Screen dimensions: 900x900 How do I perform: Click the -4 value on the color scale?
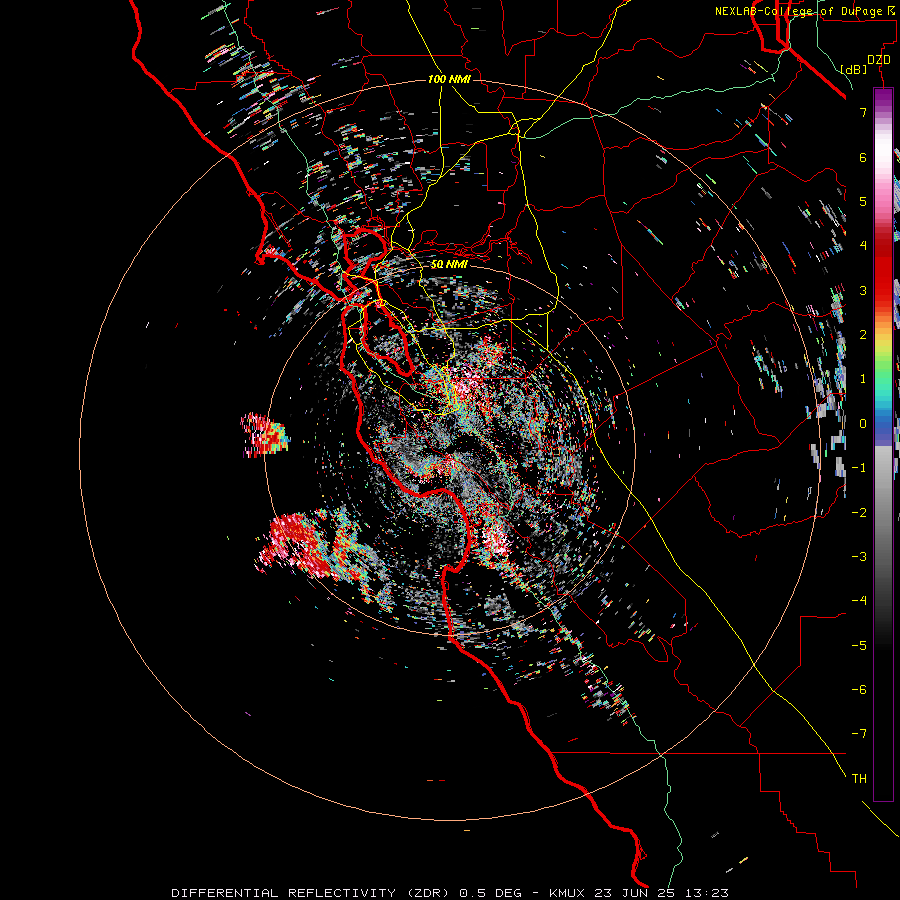[859, 601]
